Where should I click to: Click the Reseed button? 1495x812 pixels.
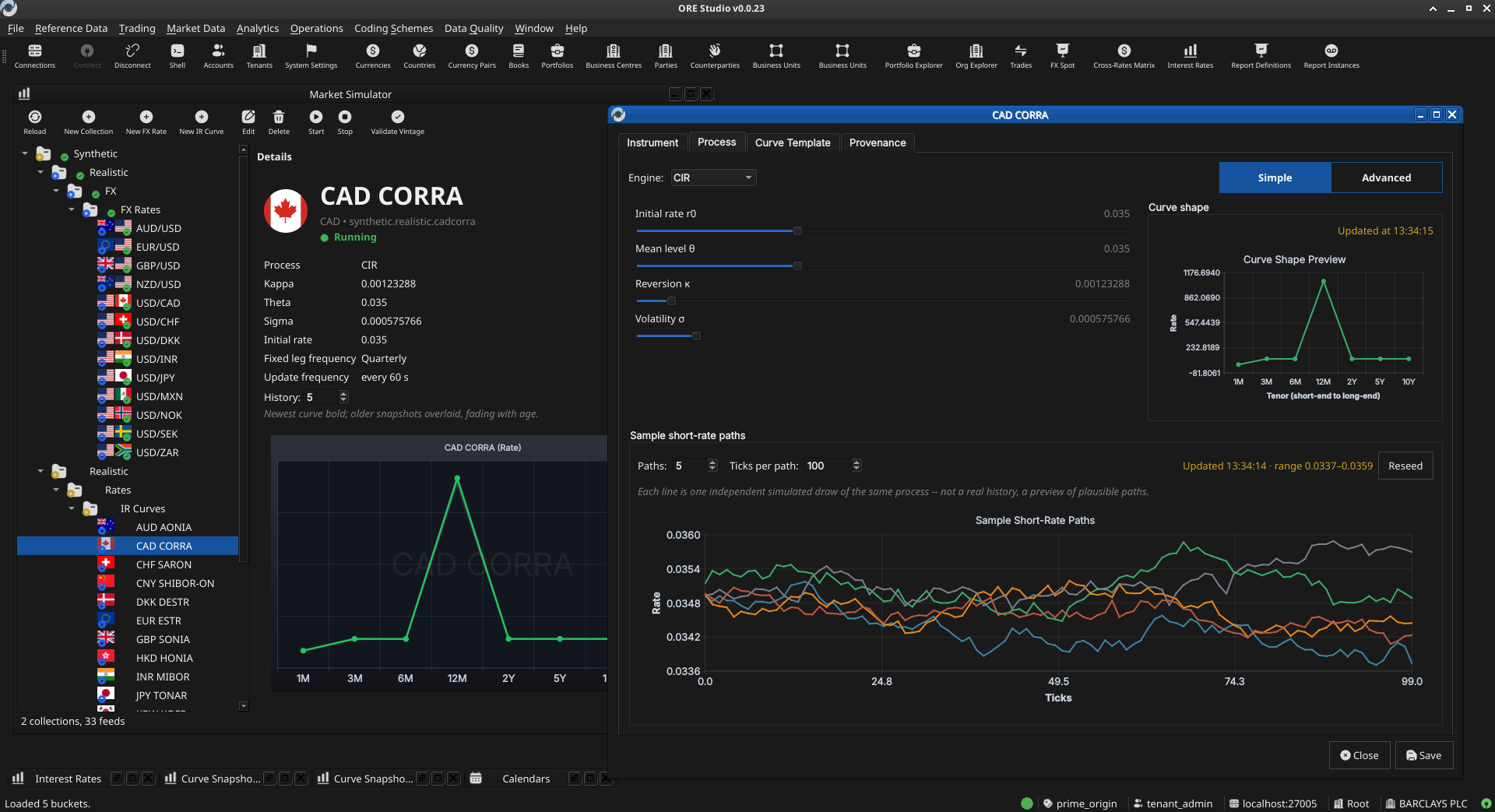[1405, 466]
